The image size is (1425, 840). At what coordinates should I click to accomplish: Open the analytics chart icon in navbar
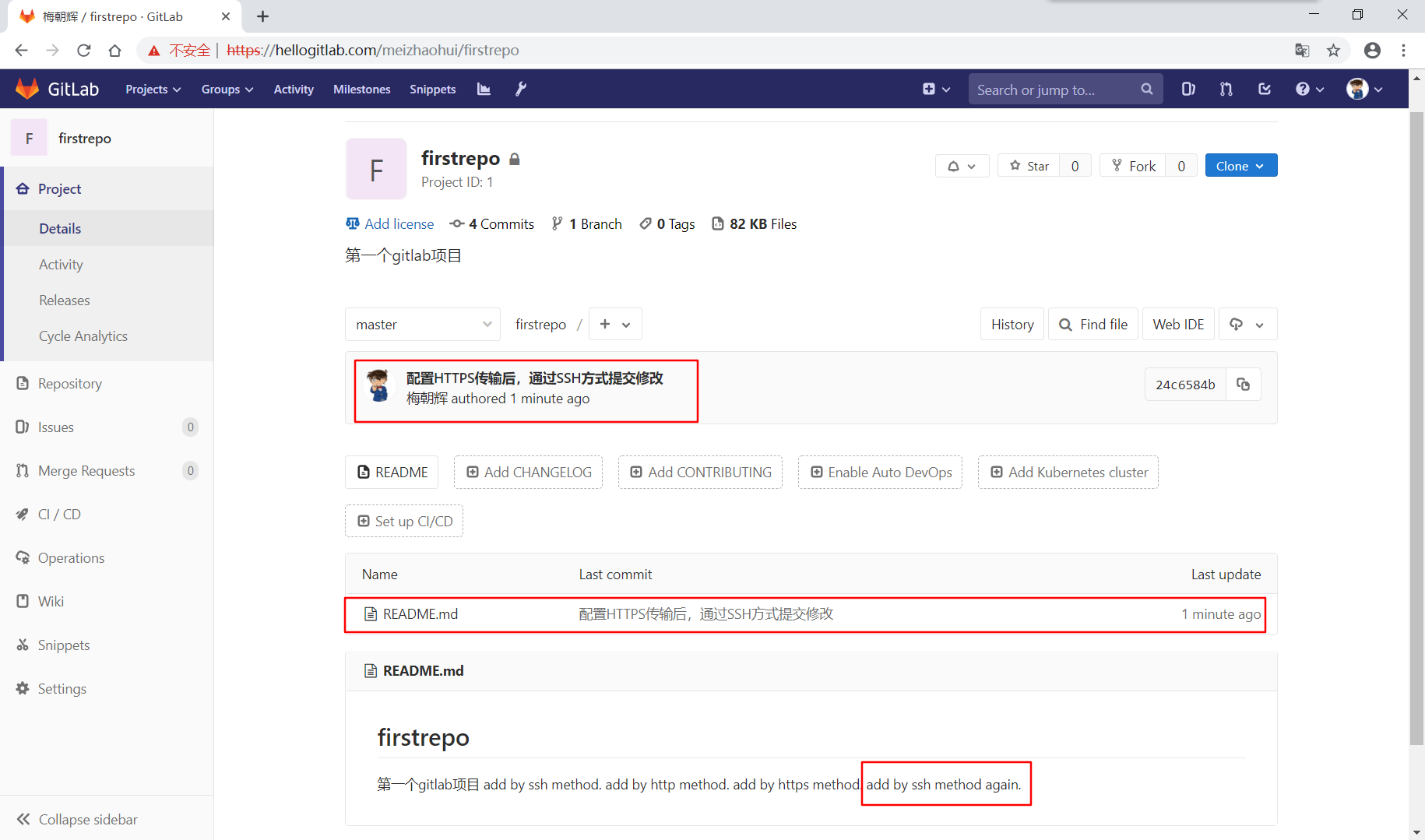click(484, 89)
